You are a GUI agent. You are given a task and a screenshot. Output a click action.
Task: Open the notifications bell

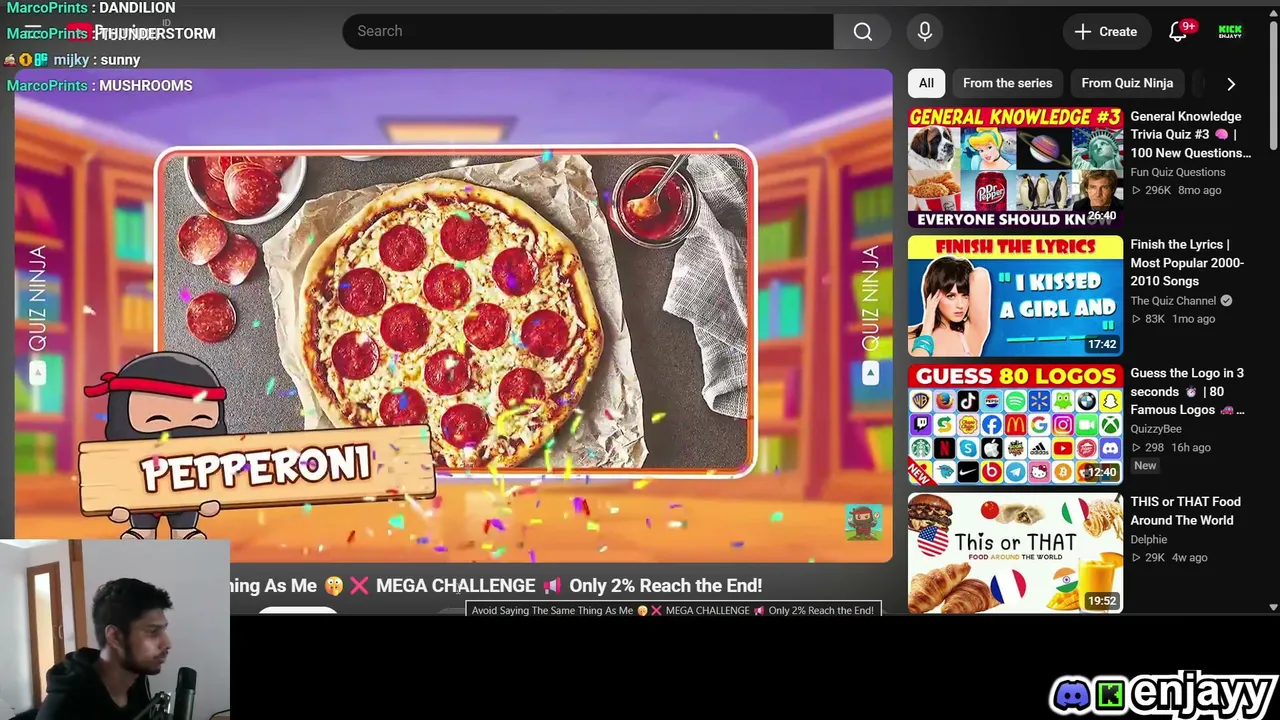[x=1178, y=31]
